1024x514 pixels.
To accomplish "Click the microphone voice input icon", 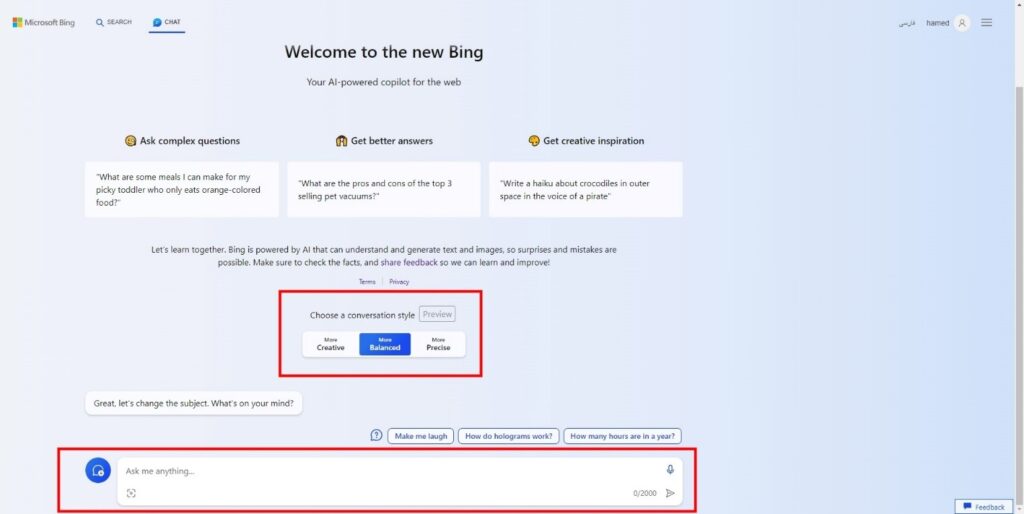I will pos(670,470).
